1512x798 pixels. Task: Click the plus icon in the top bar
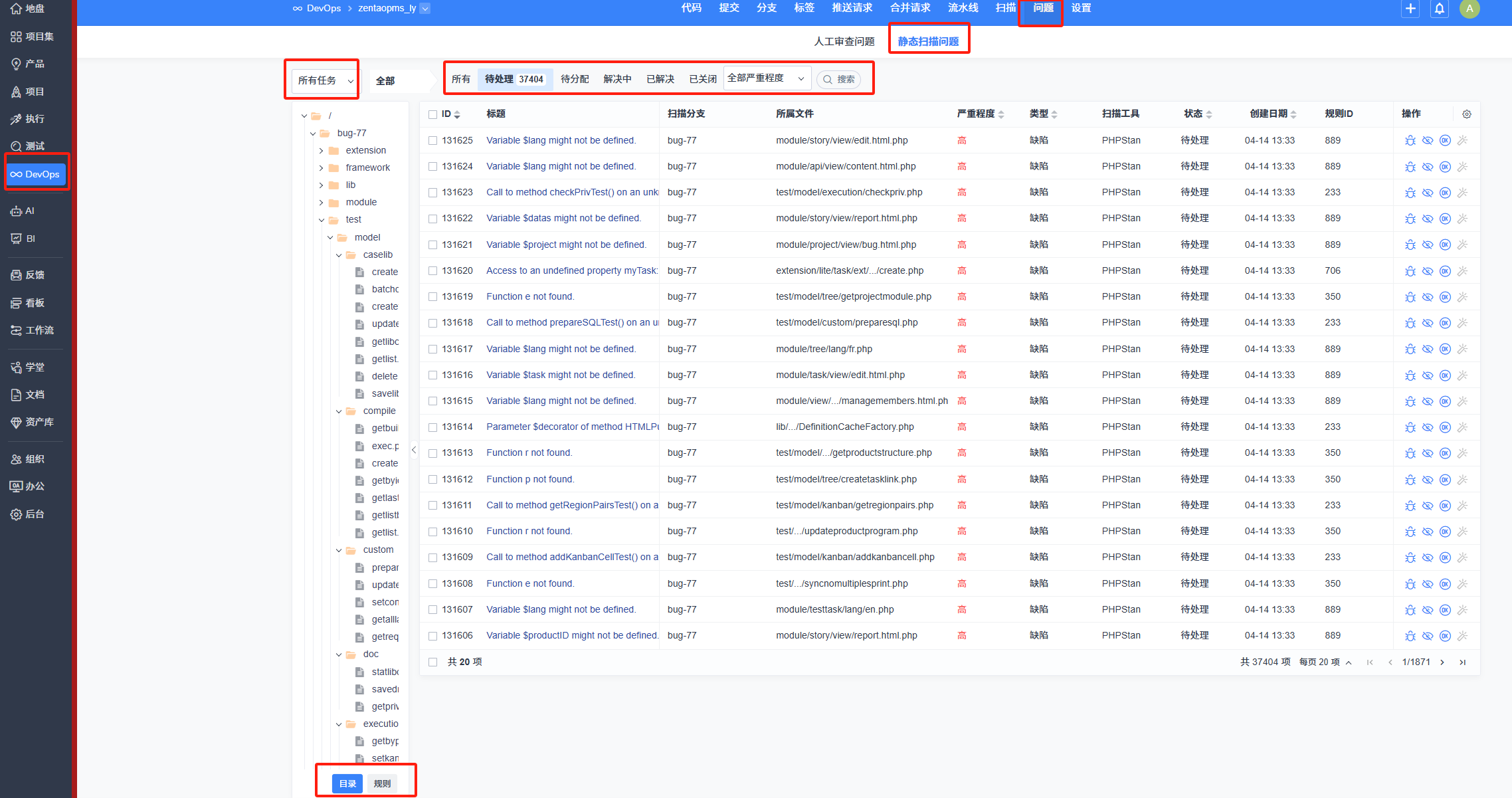pos(1410,9)
